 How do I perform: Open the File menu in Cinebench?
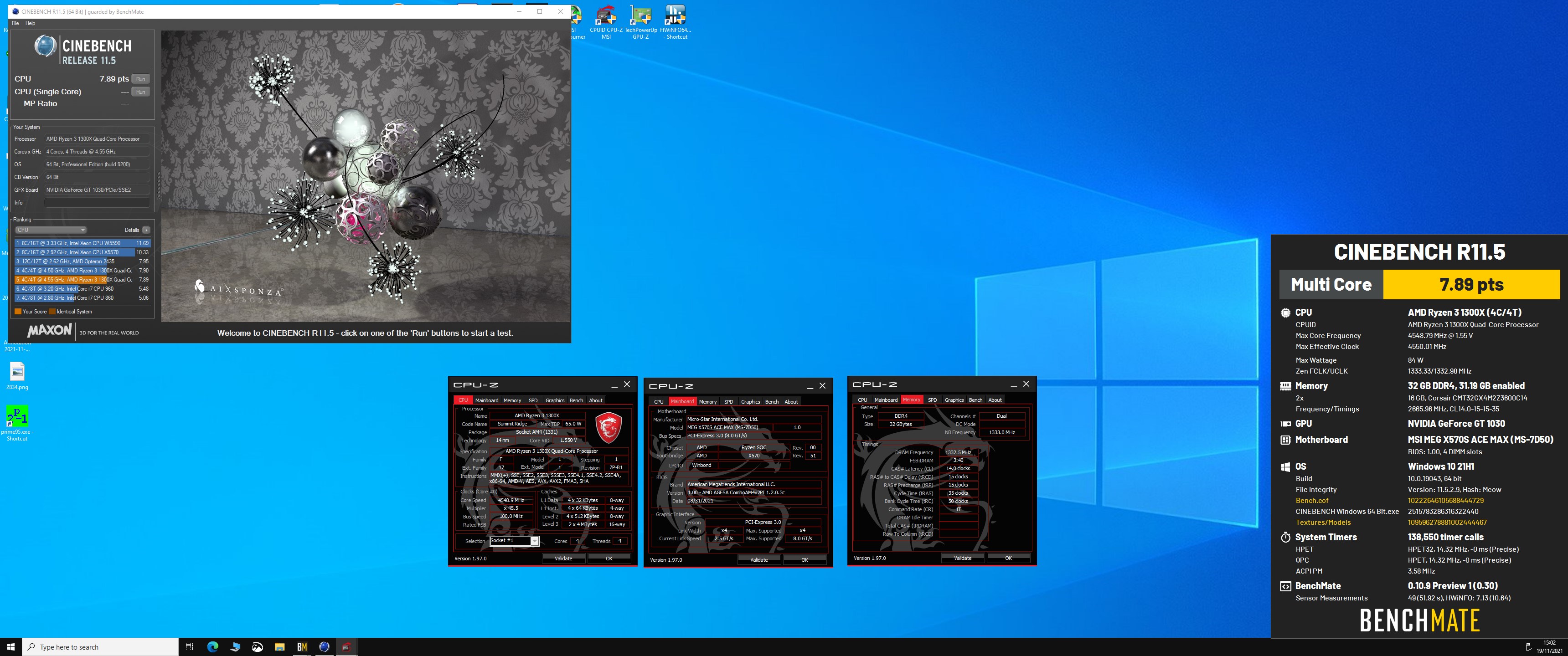[15, 23]
